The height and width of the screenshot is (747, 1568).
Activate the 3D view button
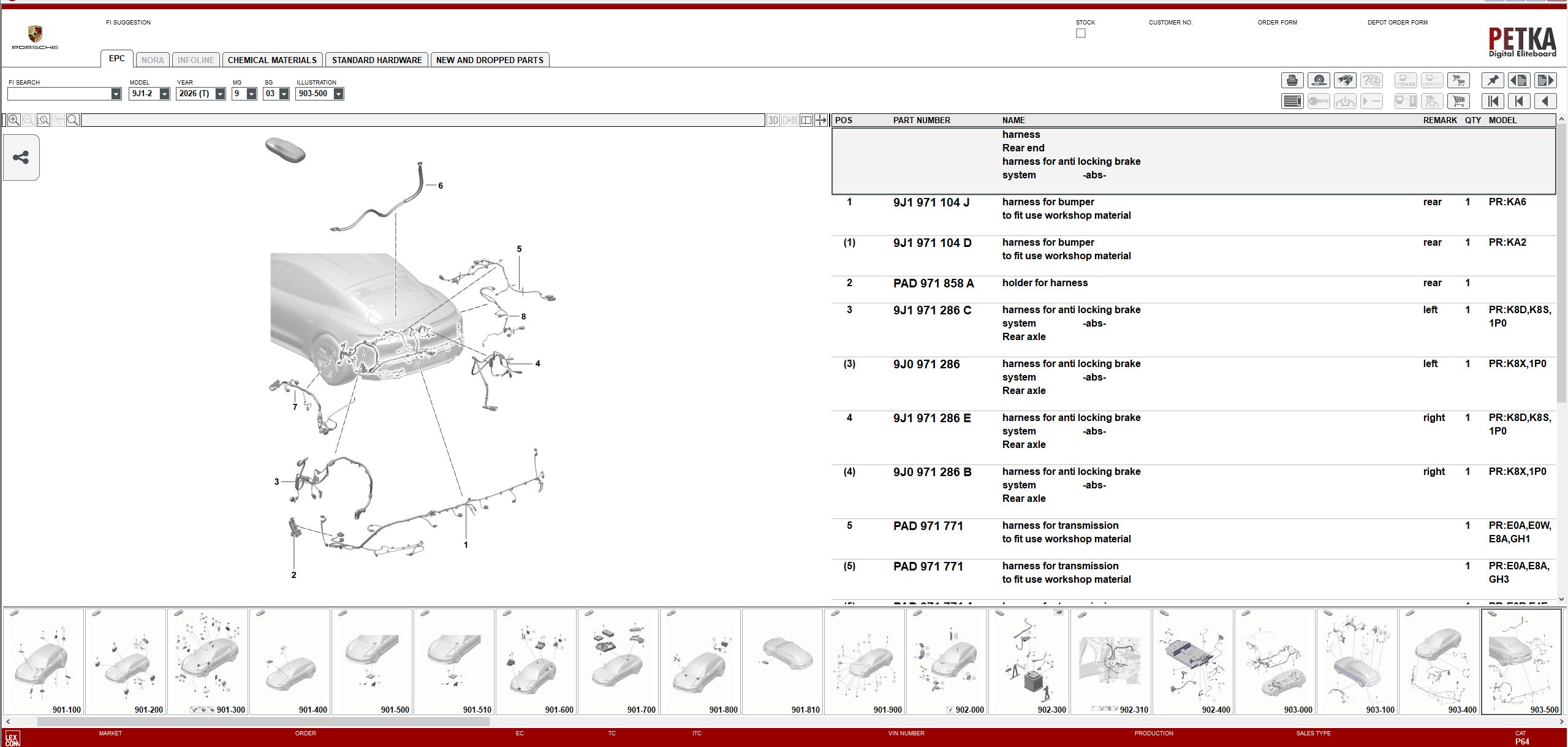(773, 119)
